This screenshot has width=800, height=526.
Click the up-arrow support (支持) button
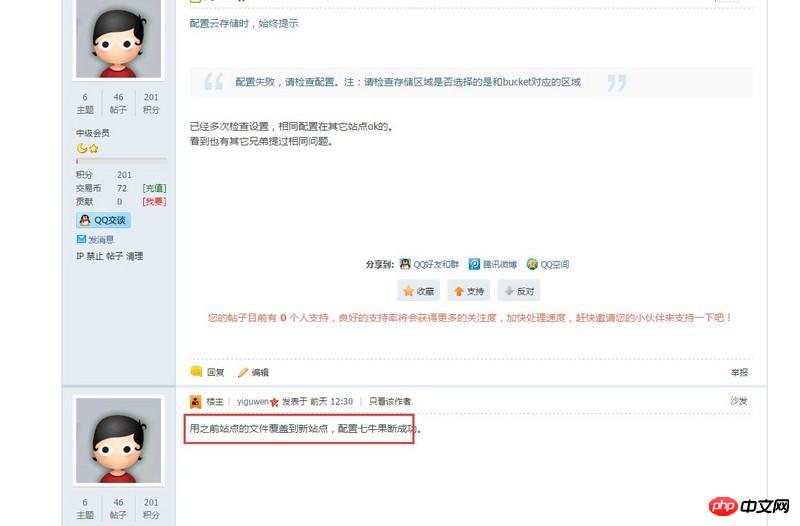coord(468,291)
